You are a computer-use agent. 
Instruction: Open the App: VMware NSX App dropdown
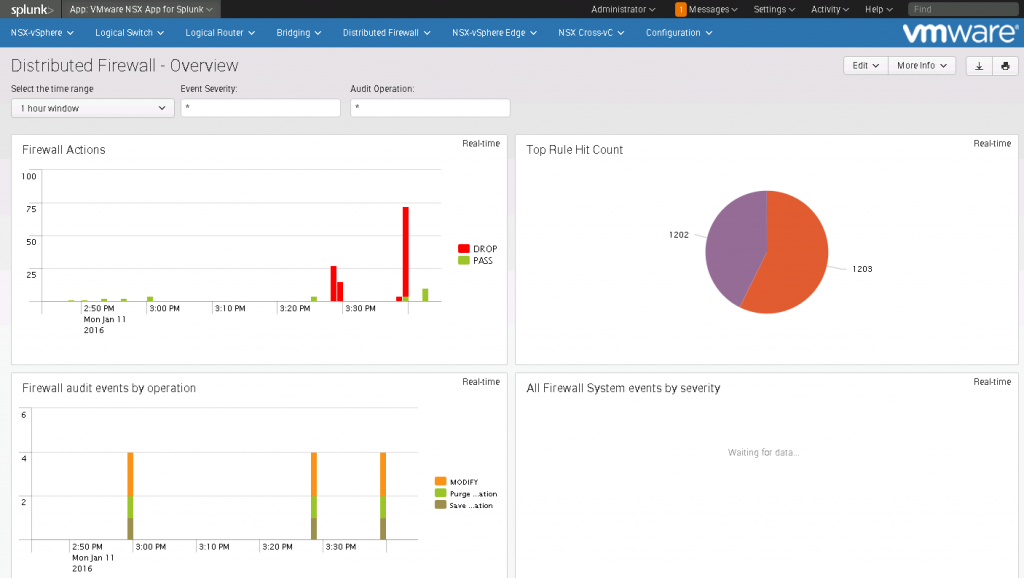click(x=141, y=9)
